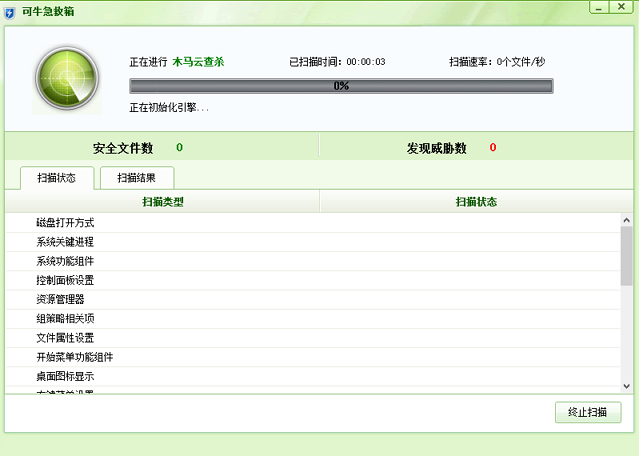The image size is (639, 456).
Task: Select the 开始菜单功能组件 row
Action: 313,357
